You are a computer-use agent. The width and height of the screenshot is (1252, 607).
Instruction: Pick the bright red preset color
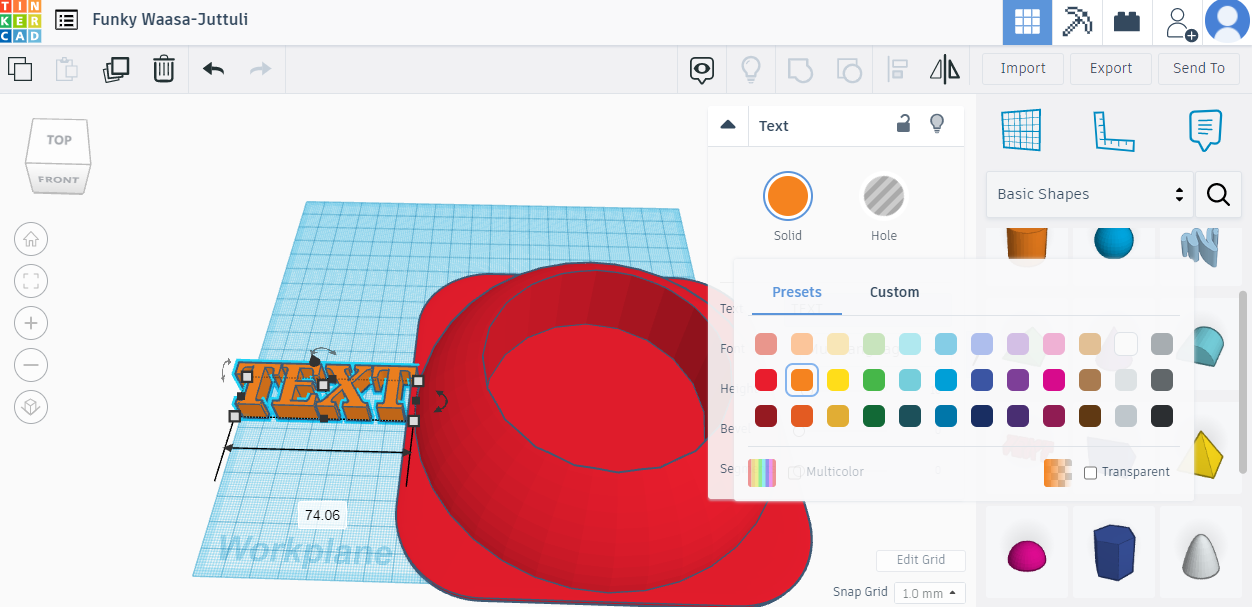pyautogui.click(x=766, y=380)
